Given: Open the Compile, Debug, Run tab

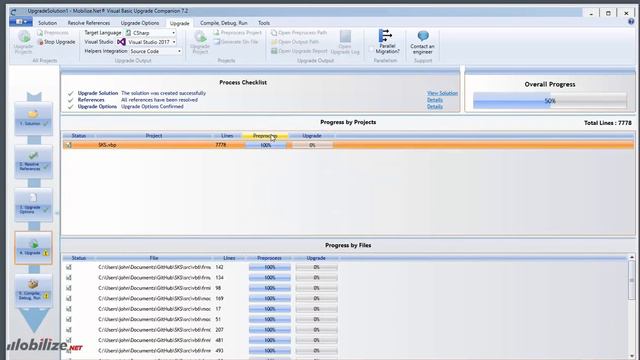Looking at the screenshot, I should [224, 23].
